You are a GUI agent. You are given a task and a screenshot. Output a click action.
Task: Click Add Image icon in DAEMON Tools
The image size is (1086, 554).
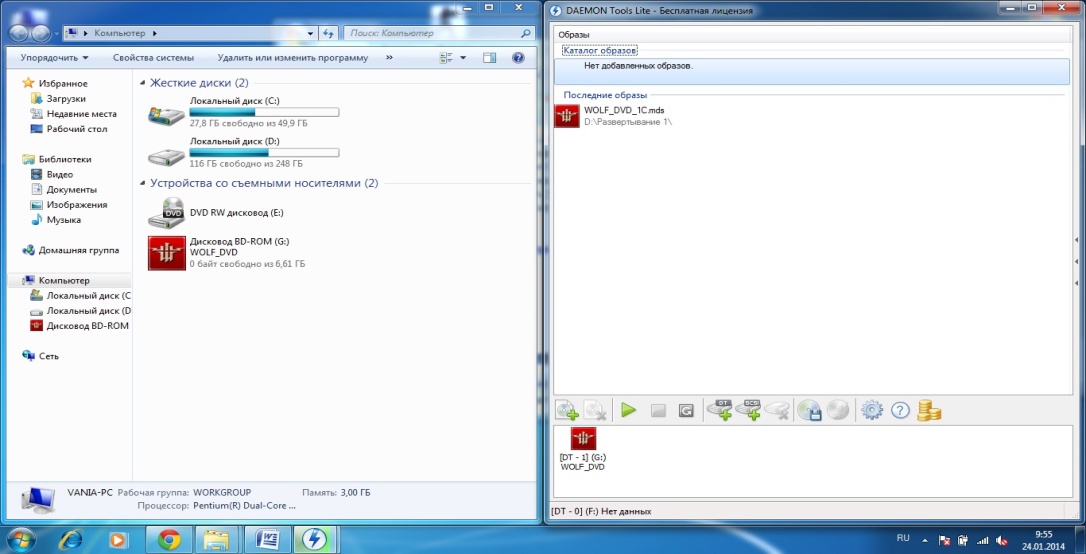pyautogui.click(x=567, y=411)
